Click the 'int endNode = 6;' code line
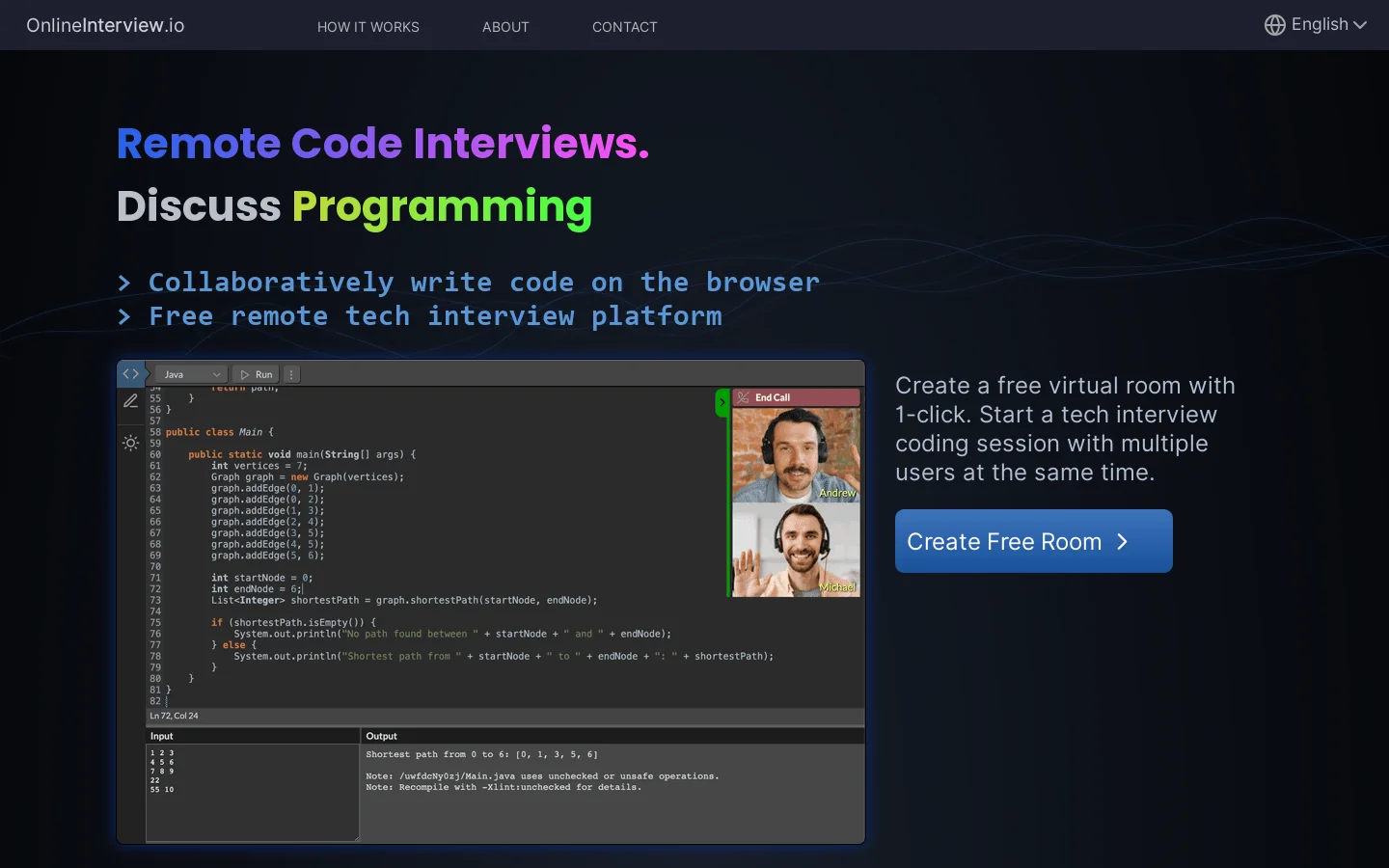The height and width of the screenshot is (868, 1389). [x=256, y=589]
